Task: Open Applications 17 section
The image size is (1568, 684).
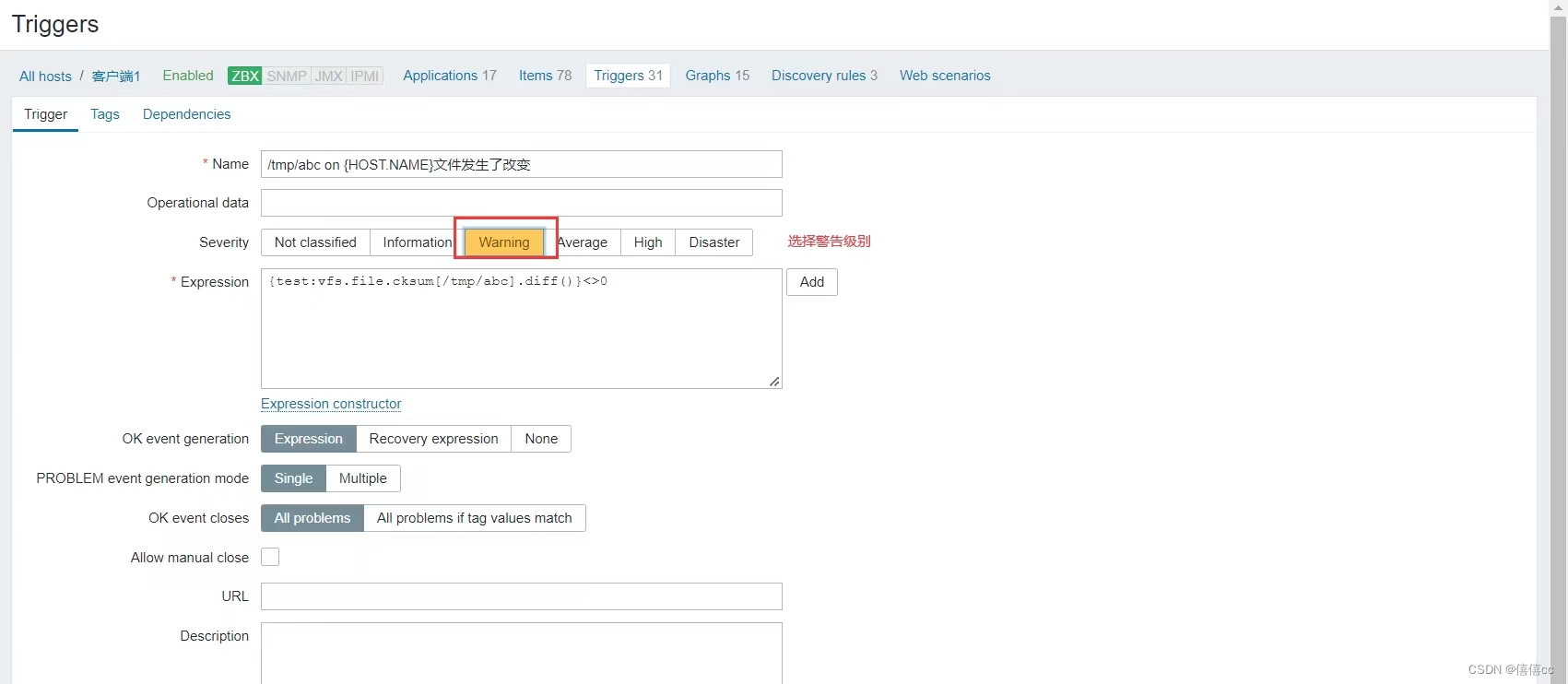Action: 450,76
